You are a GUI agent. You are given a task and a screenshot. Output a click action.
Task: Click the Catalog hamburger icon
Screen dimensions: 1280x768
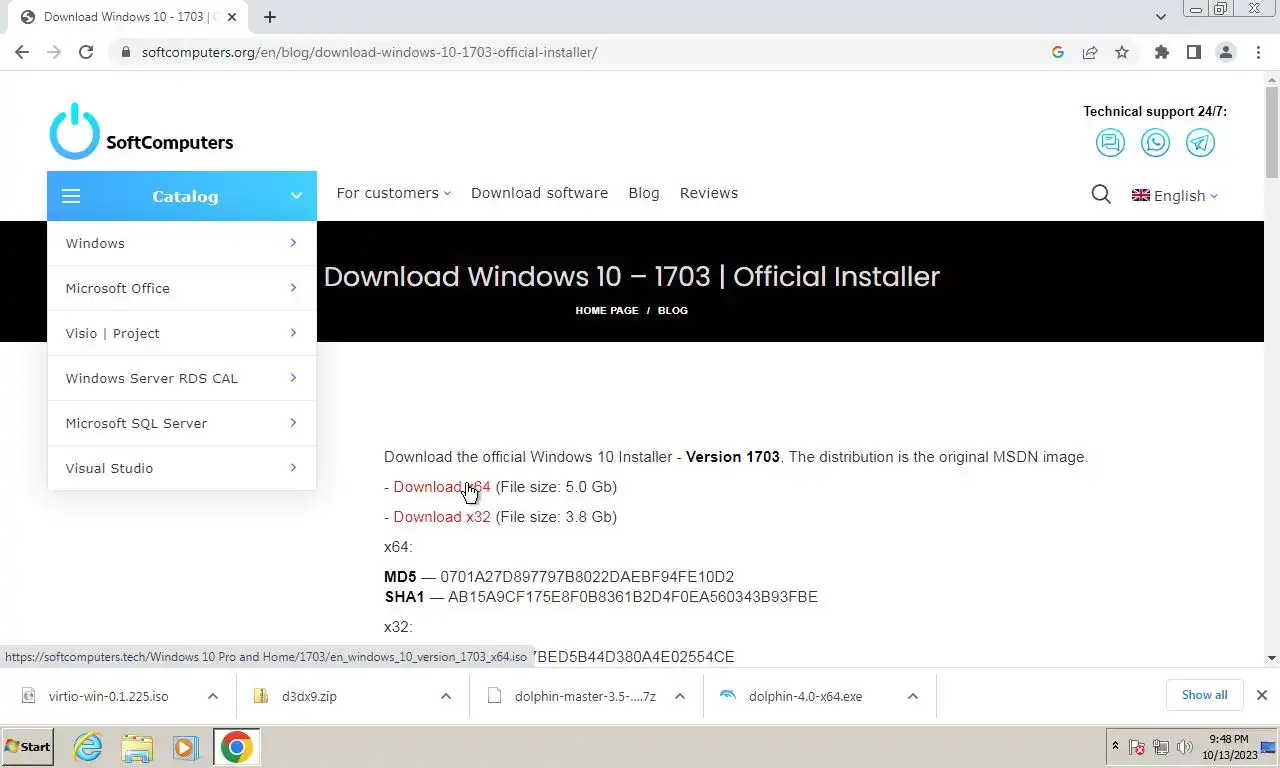(71, 196)
